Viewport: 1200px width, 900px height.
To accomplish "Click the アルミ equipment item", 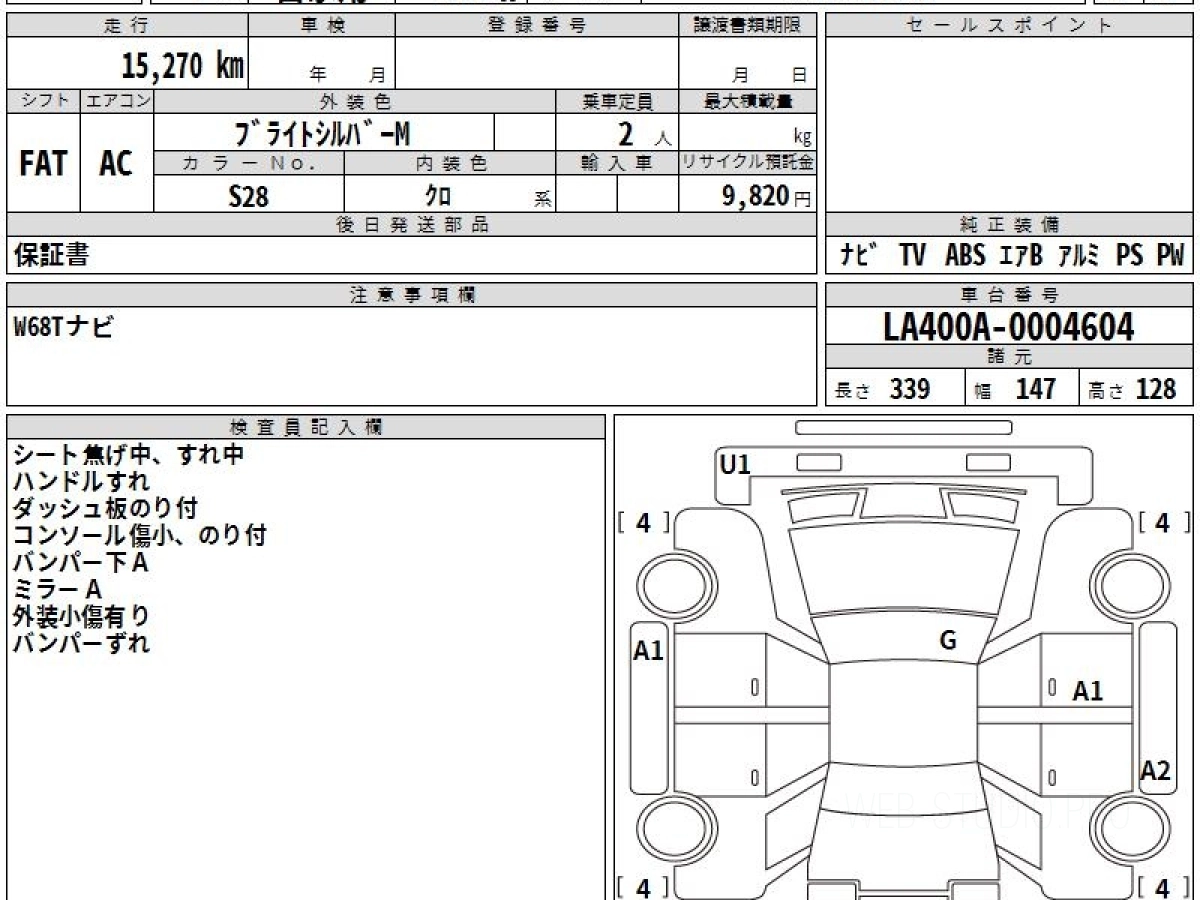I will coord(1079,256).
